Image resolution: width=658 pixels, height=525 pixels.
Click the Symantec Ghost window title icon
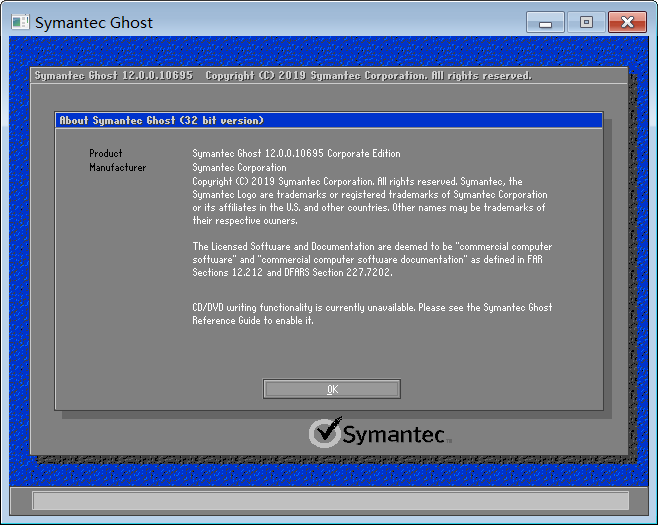pos(20,22)
